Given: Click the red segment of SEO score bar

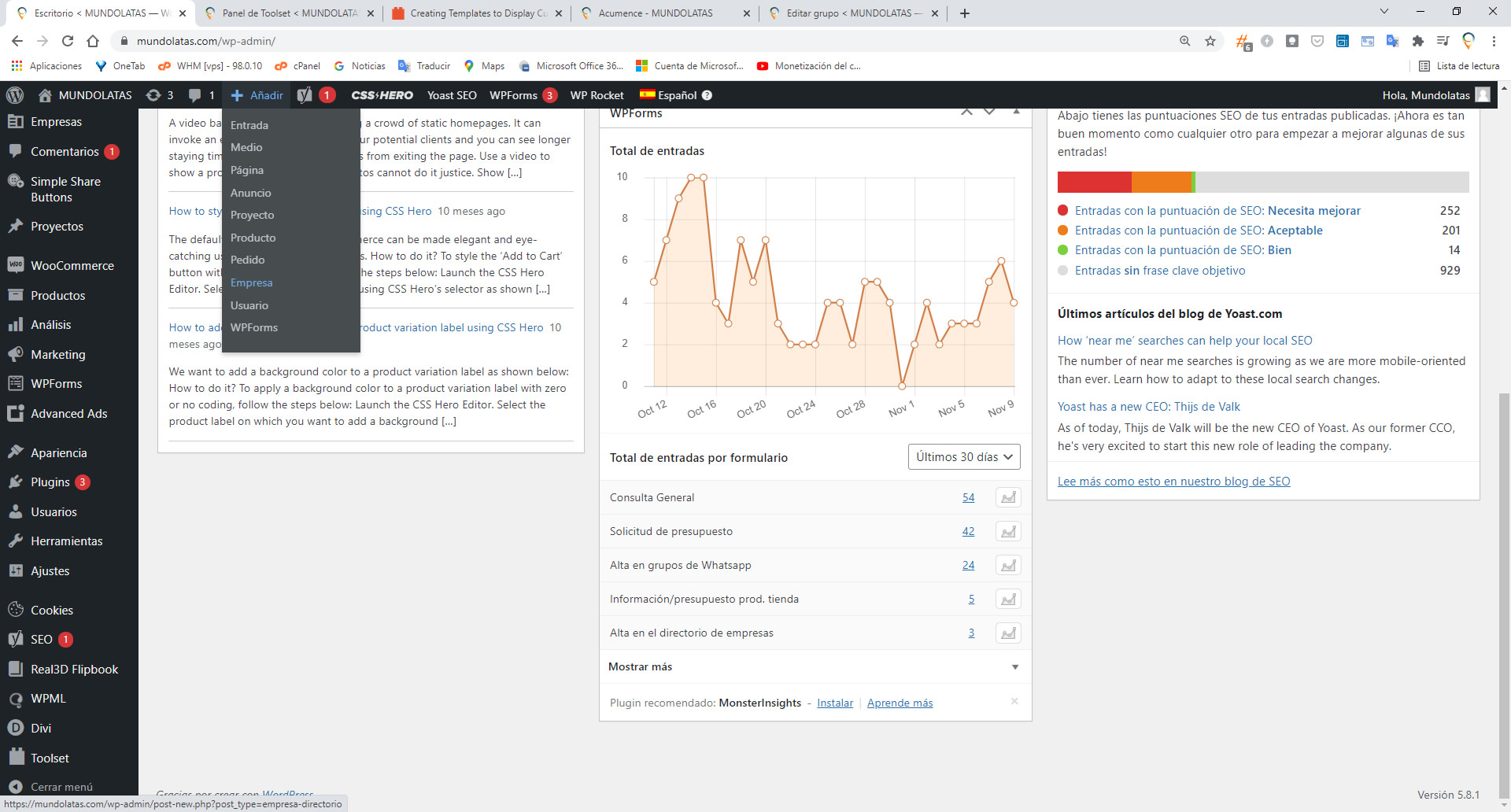Looking at the screenshot, I should click(1094, 182).
